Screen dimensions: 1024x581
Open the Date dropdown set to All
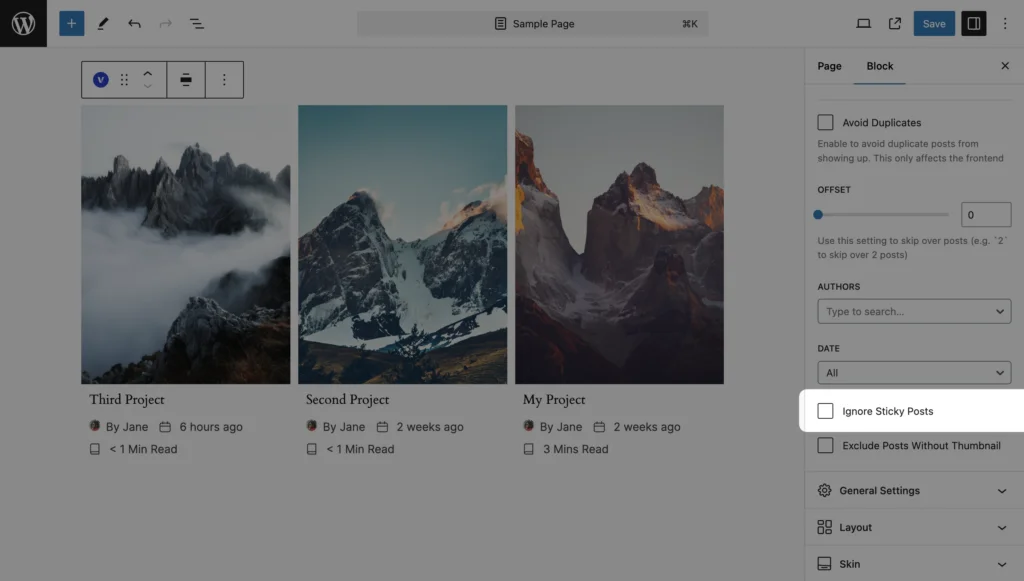914,373
